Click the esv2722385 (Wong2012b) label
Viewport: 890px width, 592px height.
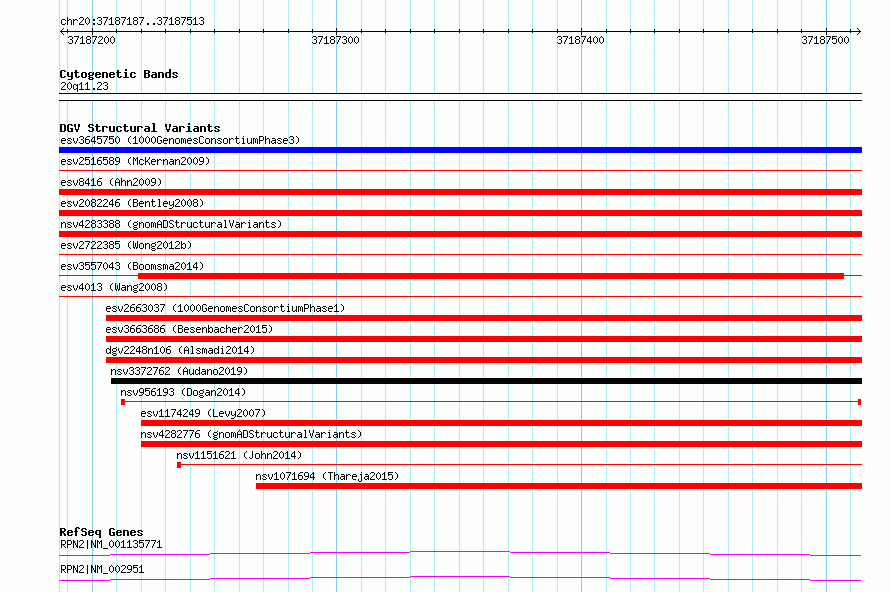pyautogui.click(x=126, y=245)
